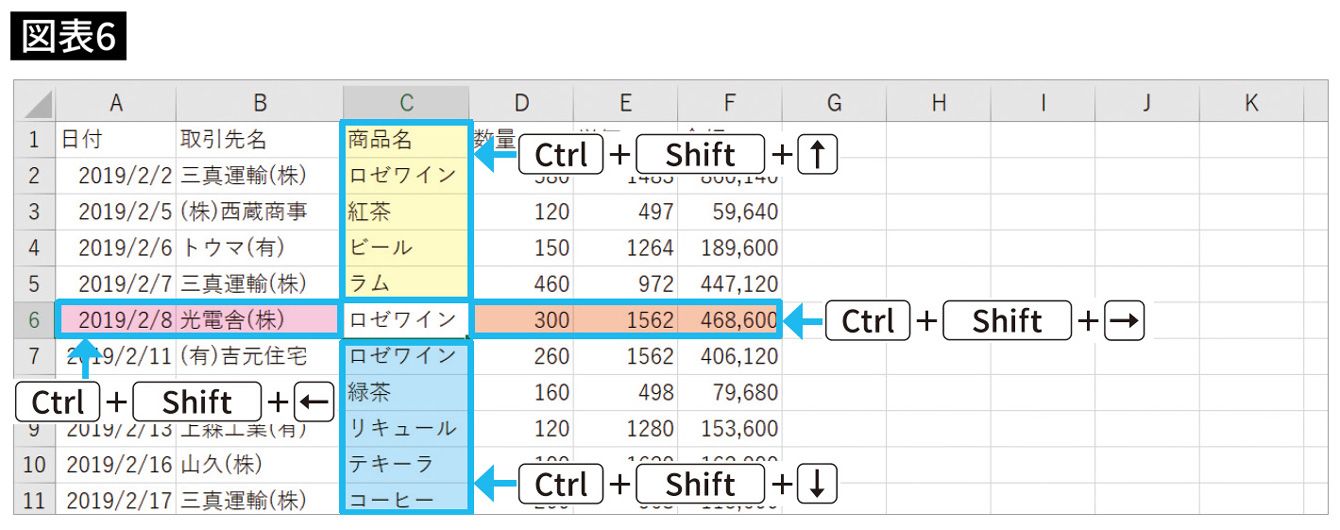This screenshot has height=530, width=1340.
Task: Select cell C6 containing ロゼワイン
Action: point(406,321)
